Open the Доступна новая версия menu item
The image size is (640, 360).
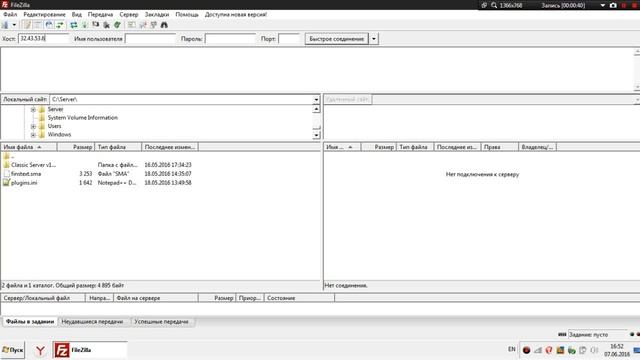click(236, 14)
